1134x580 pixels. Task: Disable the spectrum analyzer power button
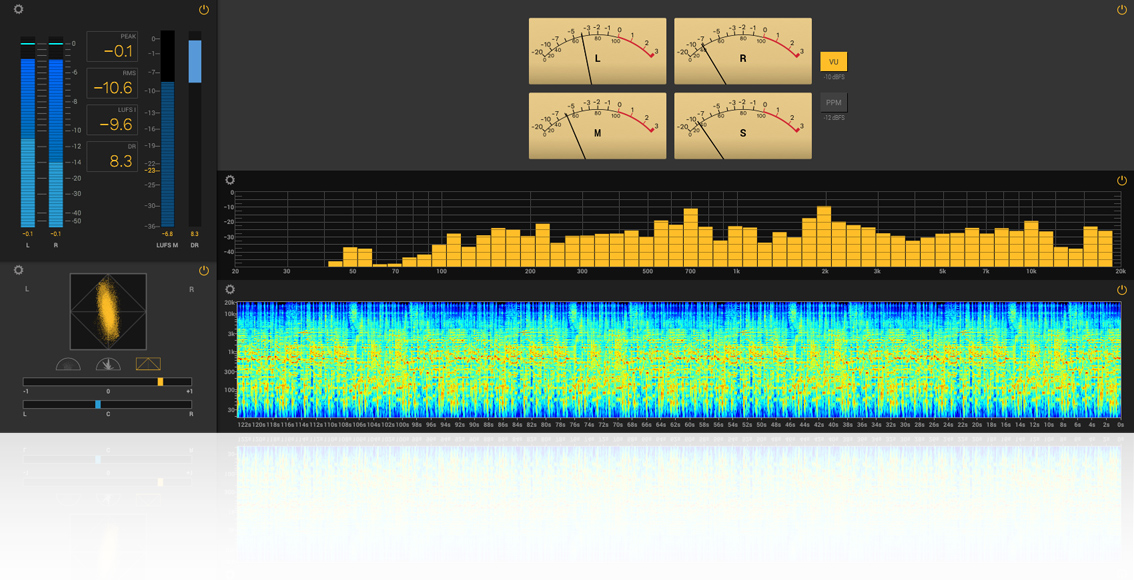click(x=1121, y=181)
